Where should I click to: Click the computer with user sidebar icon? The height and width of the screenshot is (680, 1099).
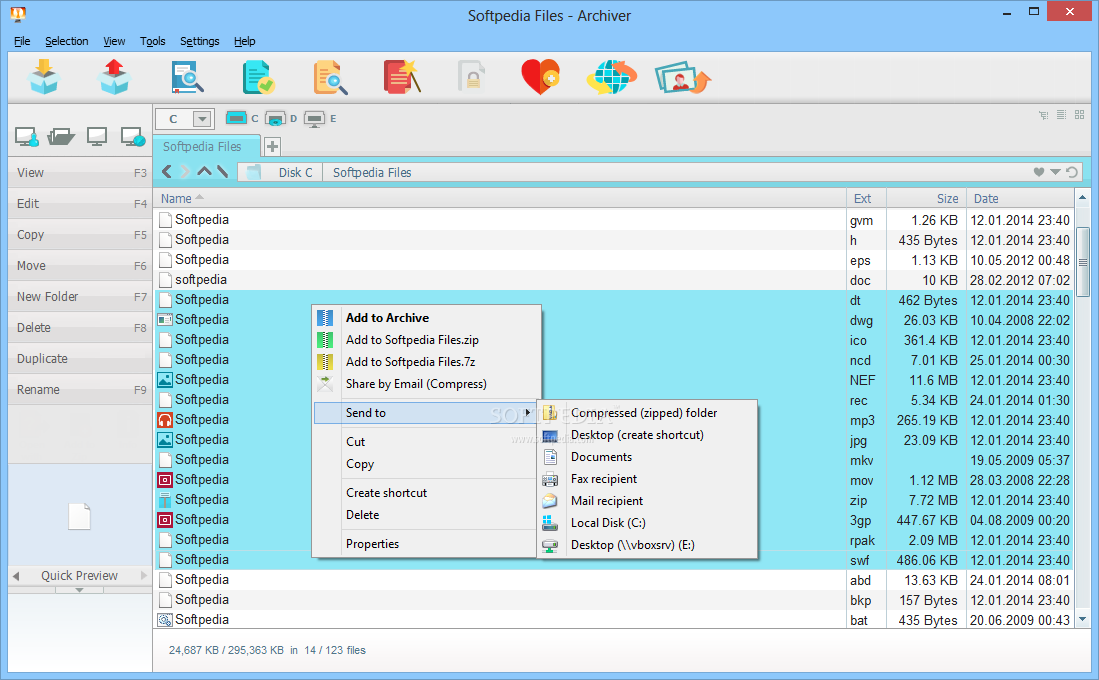27,137
